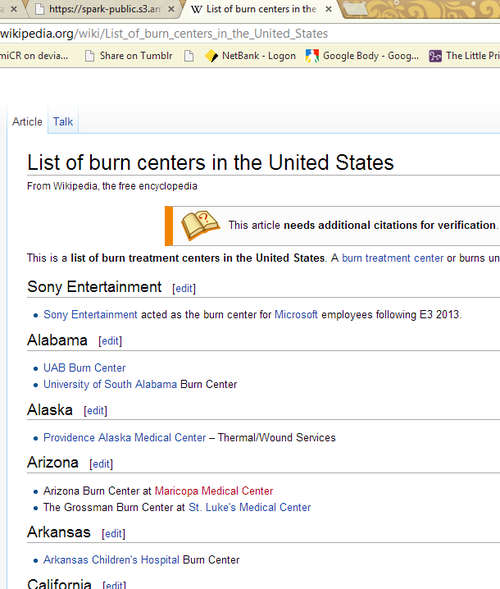Viewport: 500px width, 589px height.
Task: Open St. Luke's Medical Center link
Action: coord(249,507)
